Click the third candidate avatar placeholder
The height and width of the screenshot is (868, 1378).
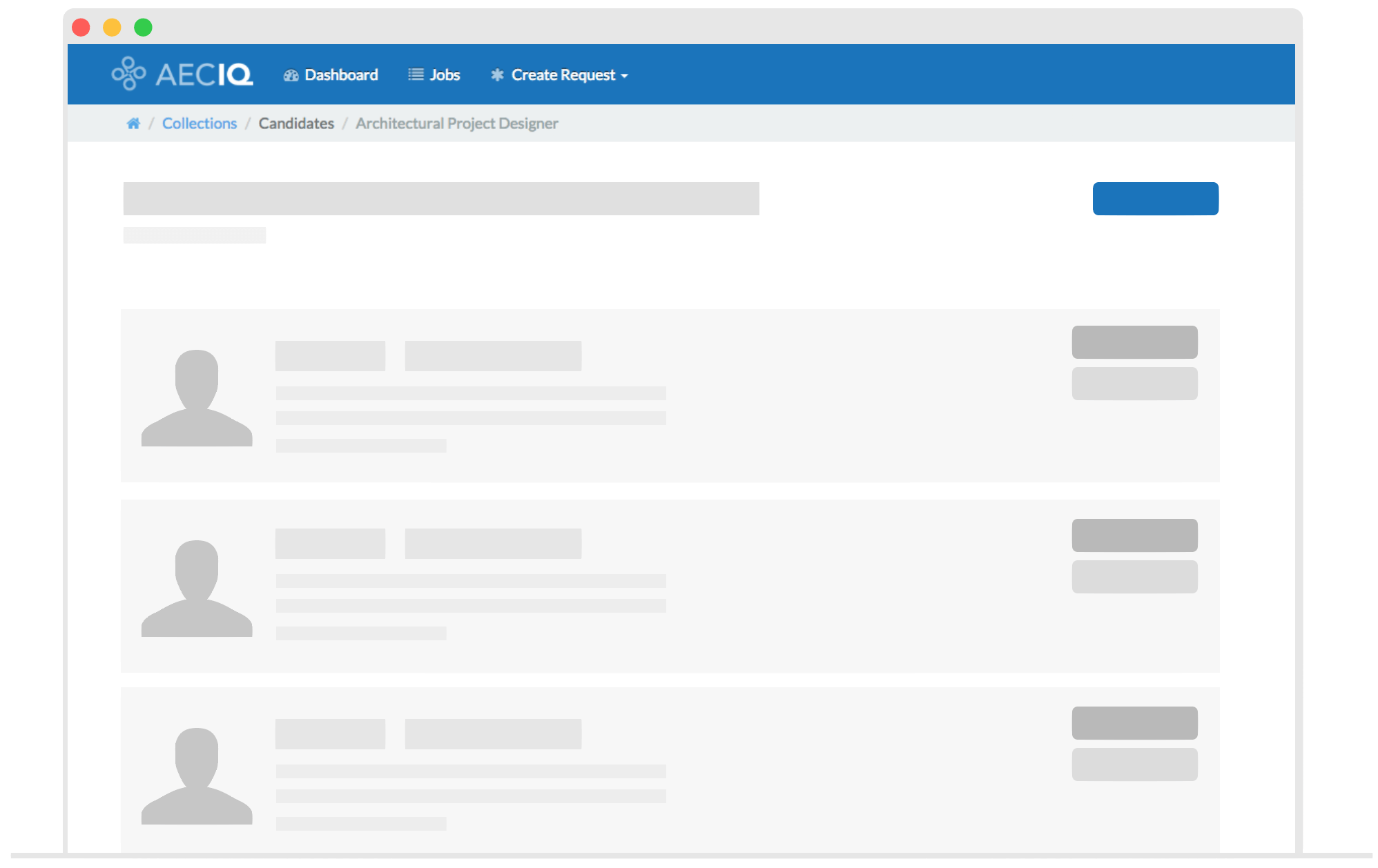[x=197, y=776]
